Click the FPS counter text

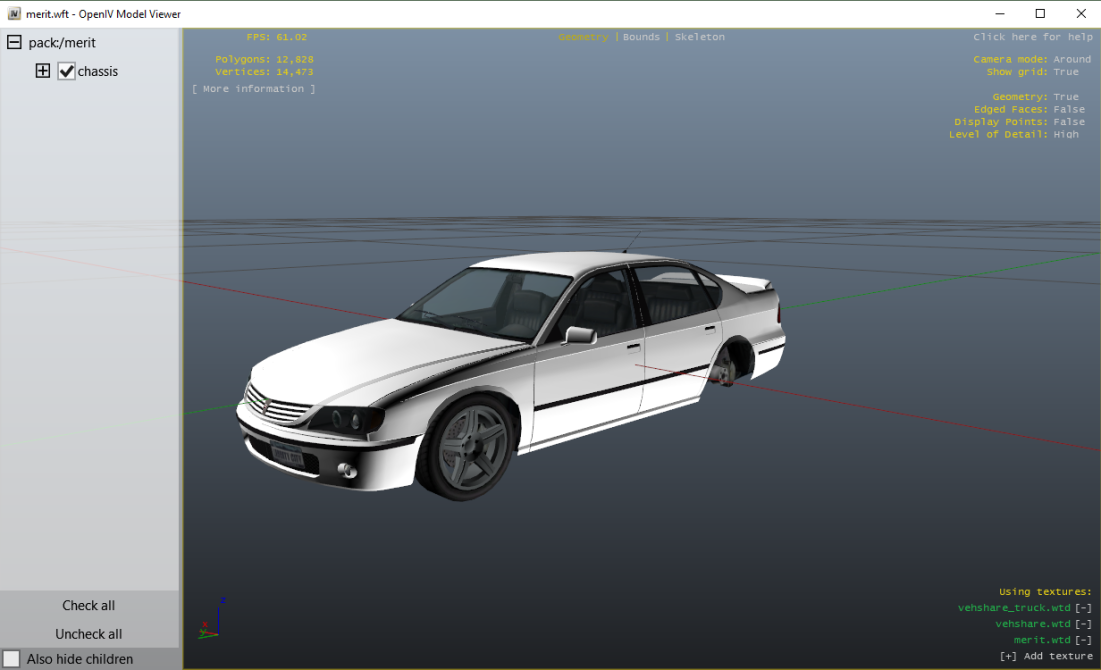pos(277,37)
